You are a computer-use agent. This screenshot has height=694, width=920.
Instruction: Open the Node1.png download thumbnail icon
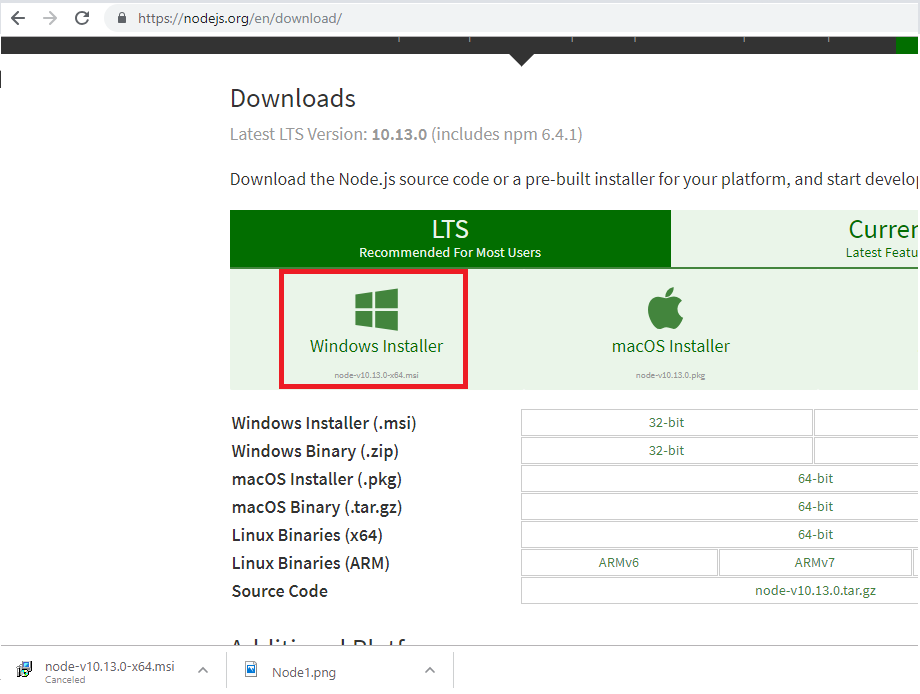[x=252, y=670]
